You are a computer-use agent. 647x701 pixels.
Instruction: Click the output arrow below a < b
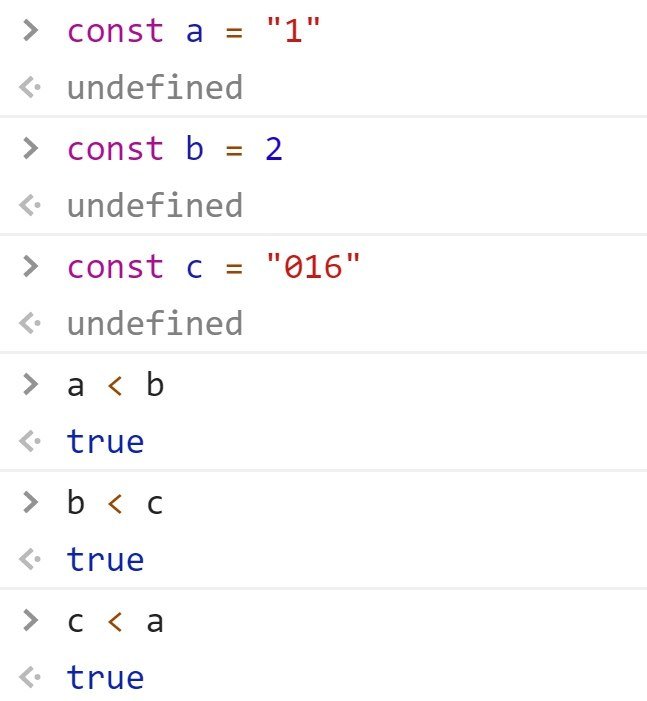point(30,442)
